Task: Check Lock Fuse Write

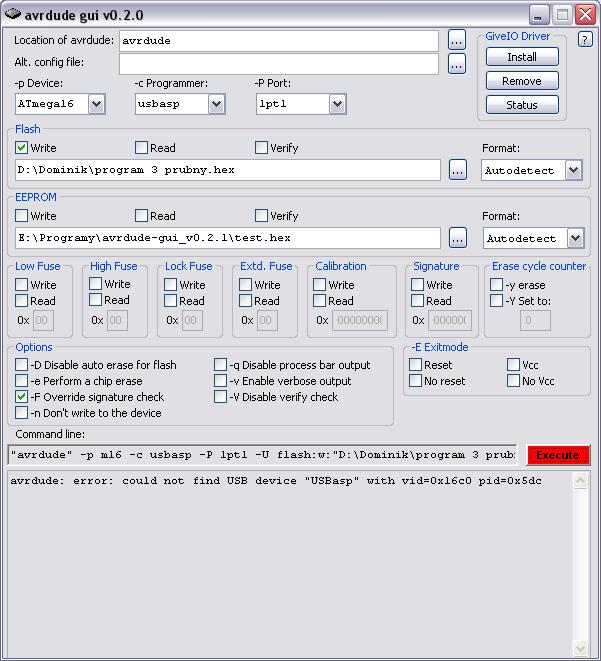Action: [171, 285]
